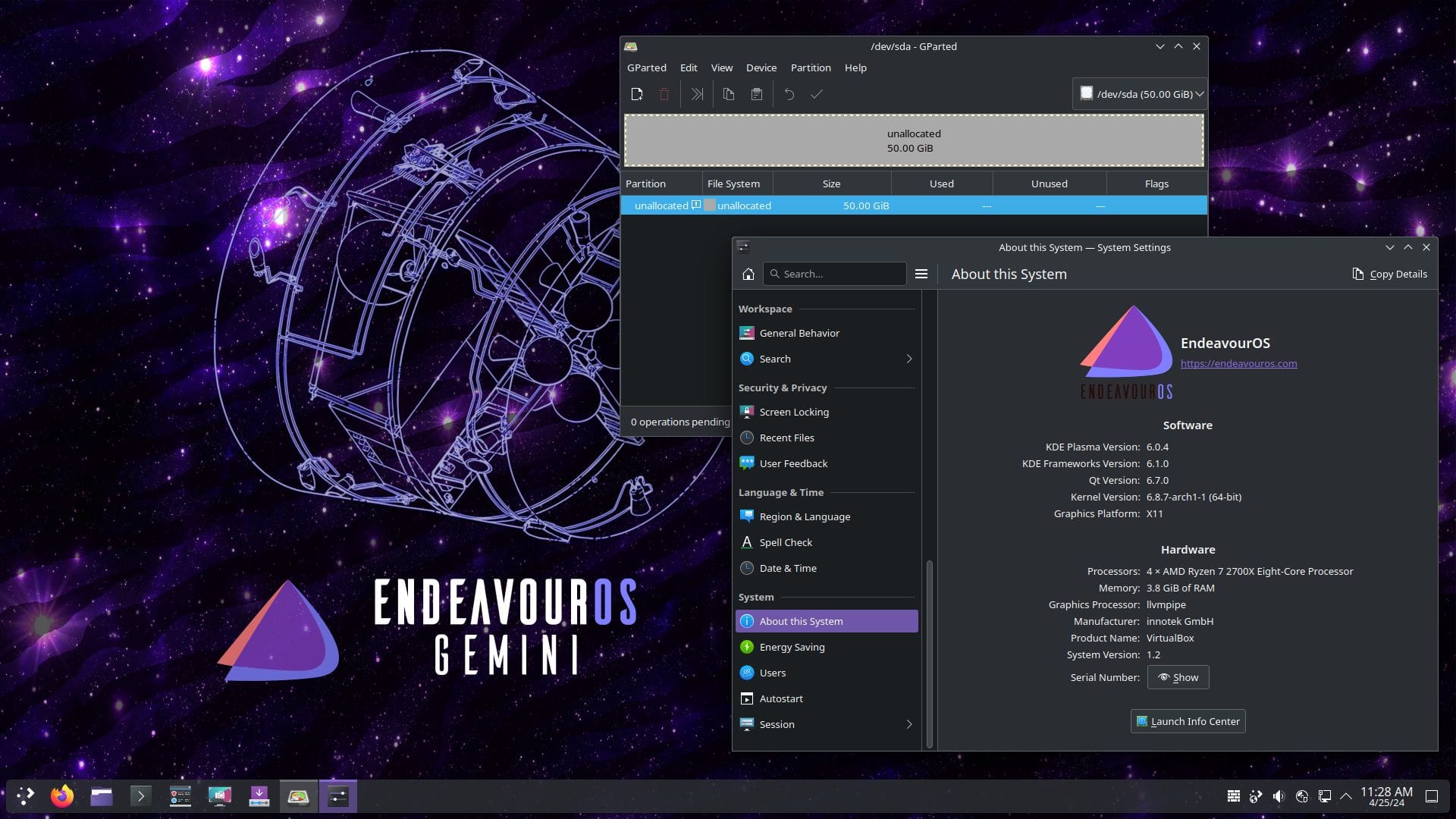Click the Undo Last Operation icon in GParted
The height and width of the screenshot is (819, 1456).
click(x=789, y=94)
